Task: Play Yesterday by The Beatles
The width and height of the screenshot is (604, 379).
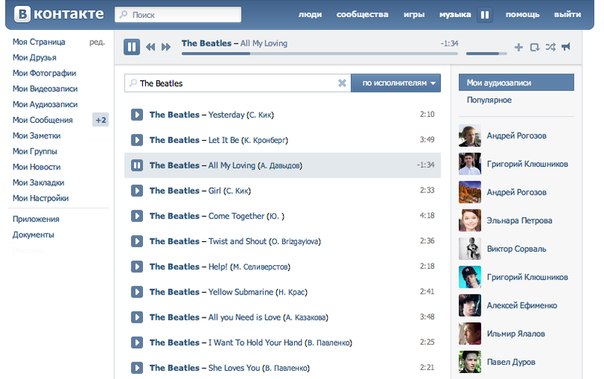Action: (x=137, y=114)
